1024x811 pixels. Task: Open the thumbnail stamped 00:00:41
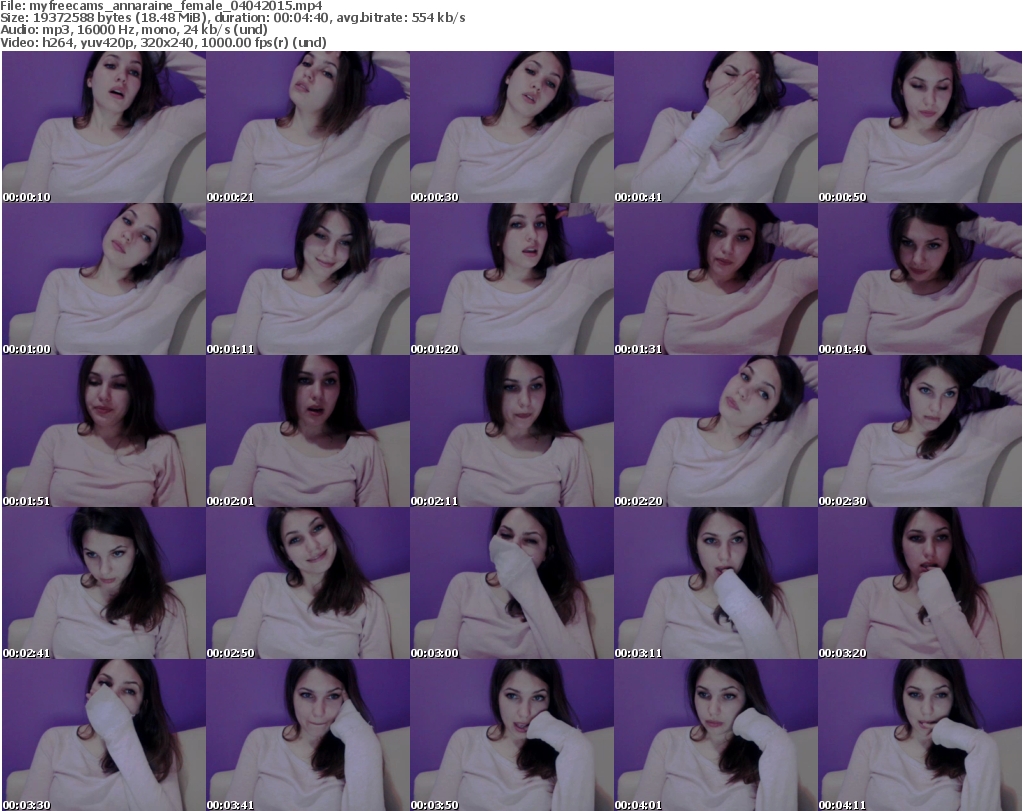click(716, 127)
